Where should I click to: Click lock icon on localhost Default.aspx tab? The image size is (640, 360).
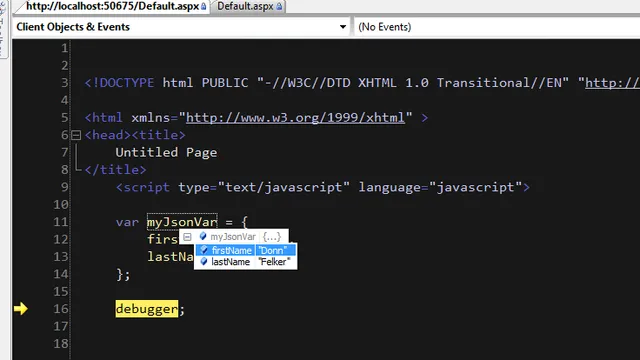[204, 7]
